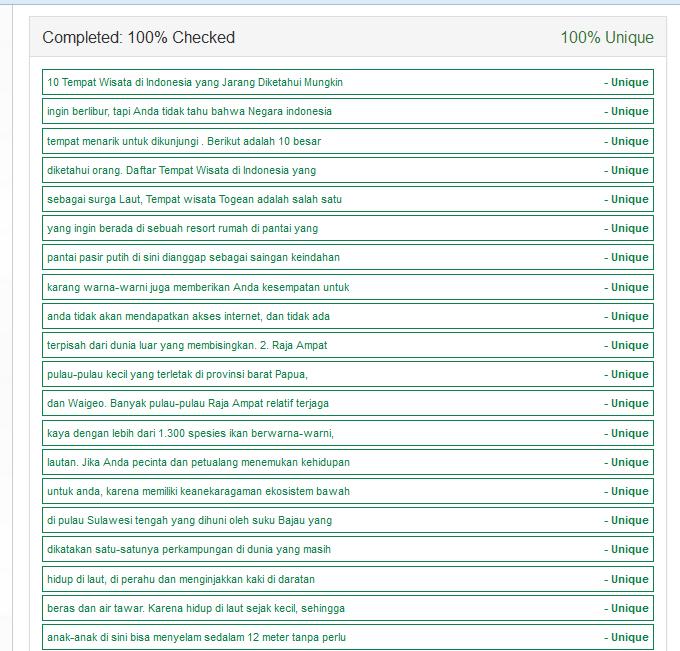Click the "pantai pasir putih di sini" result row

tap(193, 257)
